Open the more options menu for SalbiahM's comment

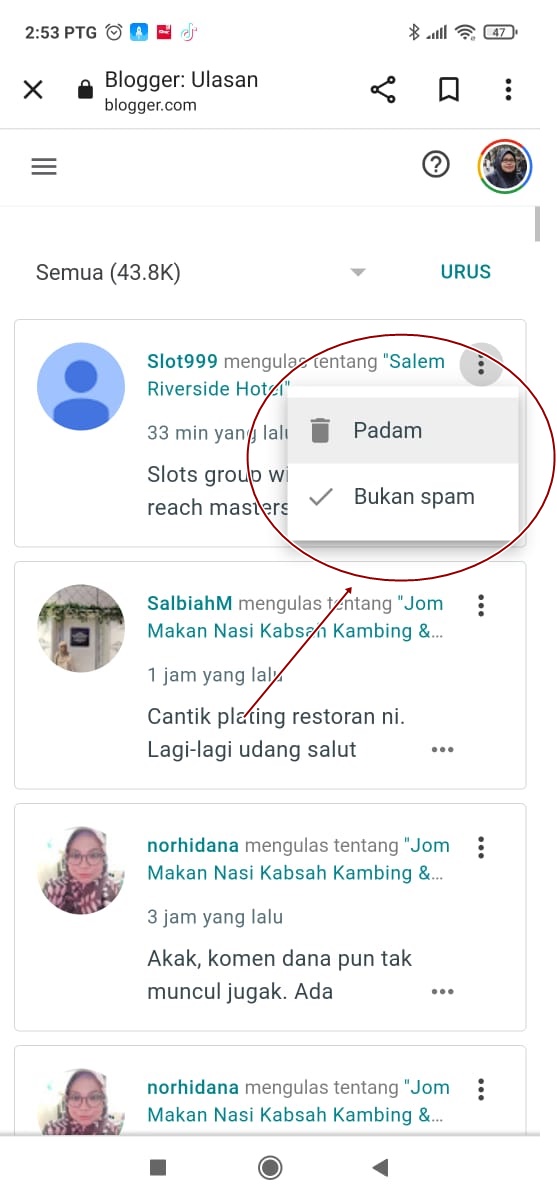[x=481, y=604]
